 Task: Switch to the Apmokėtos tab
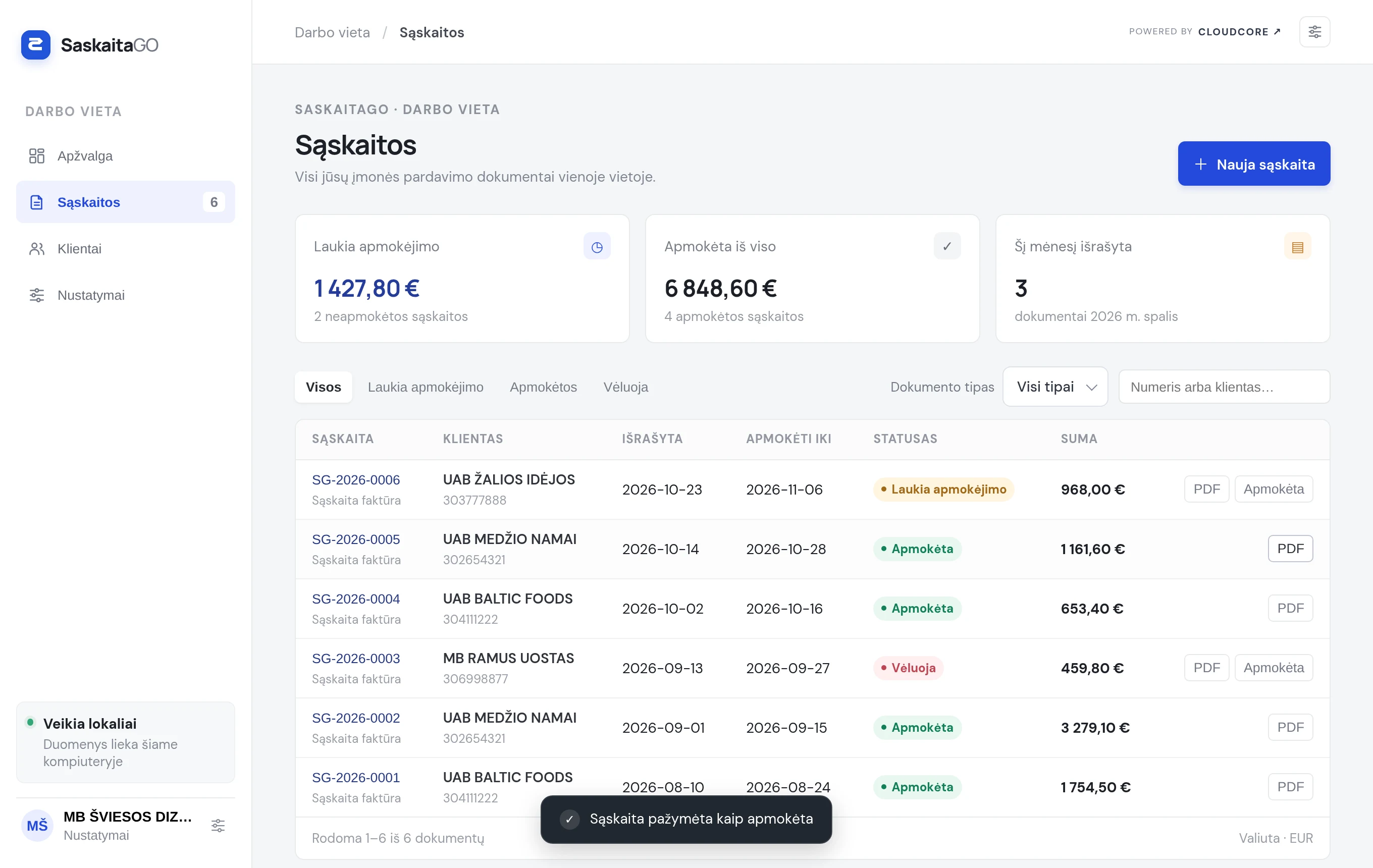[x=543, y=387]
